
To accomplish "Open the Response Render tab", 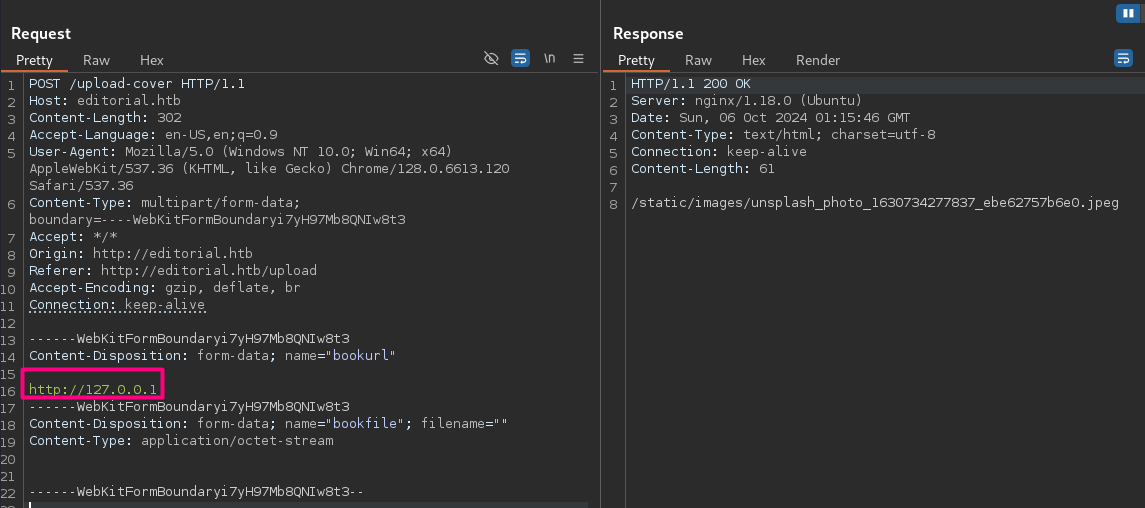I will [818, 61].
